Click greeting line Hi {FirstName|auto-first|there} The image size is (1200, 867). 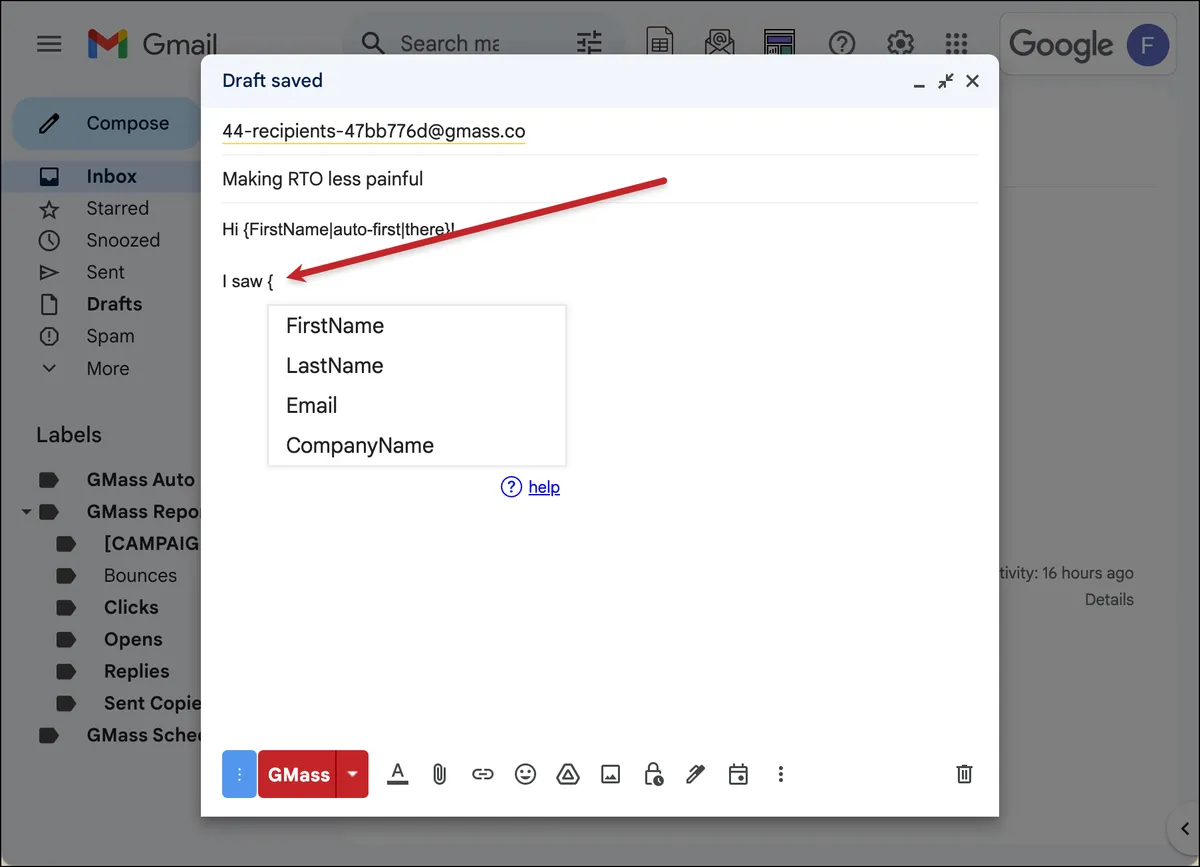click(338, 230)
